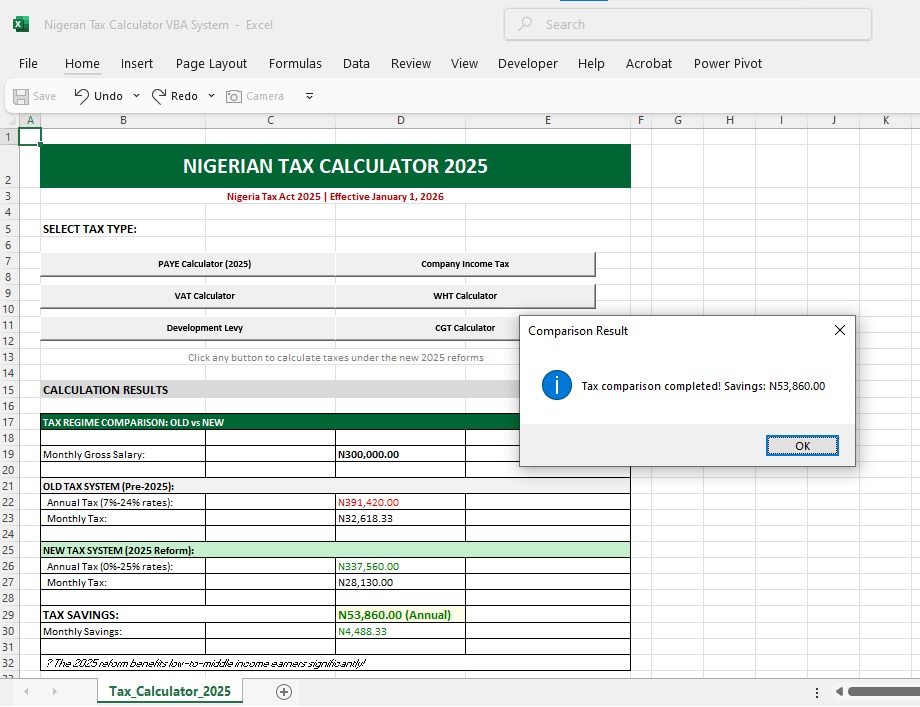920x707 pixels.
Task: Select row 19 header
Action: pos(9,454)
